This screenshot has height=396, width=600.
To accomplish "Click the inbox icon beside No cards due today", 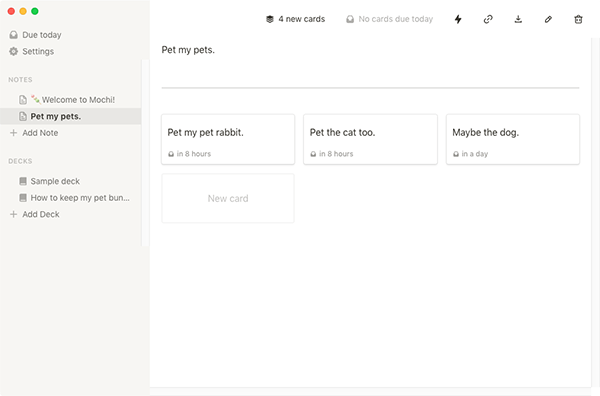I will click(350, 19).
